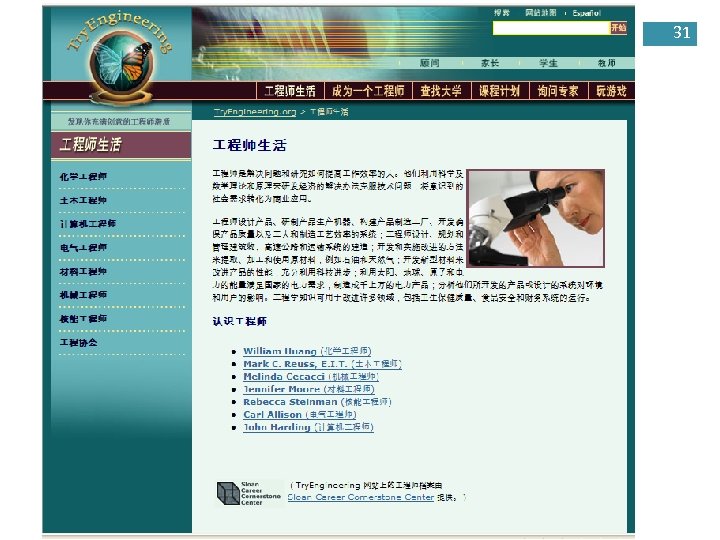Open 土木工程师 in the sidebar
This screenshot has width=720, height=540.
[x=83, y=200]
